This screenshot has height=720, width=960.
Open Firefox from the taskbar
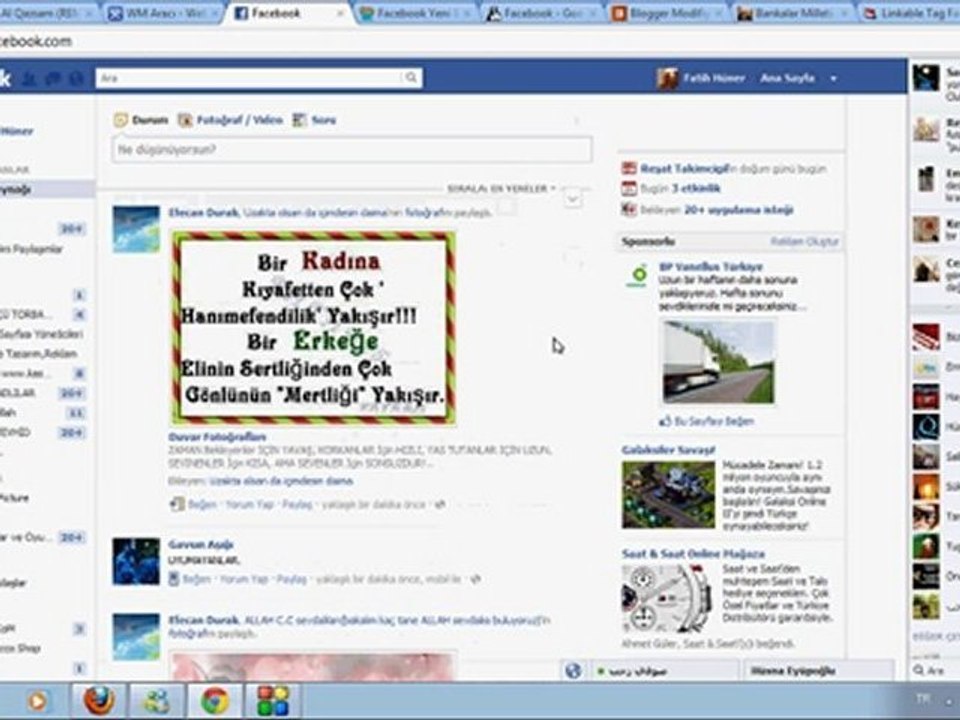[x=99, y=700]
